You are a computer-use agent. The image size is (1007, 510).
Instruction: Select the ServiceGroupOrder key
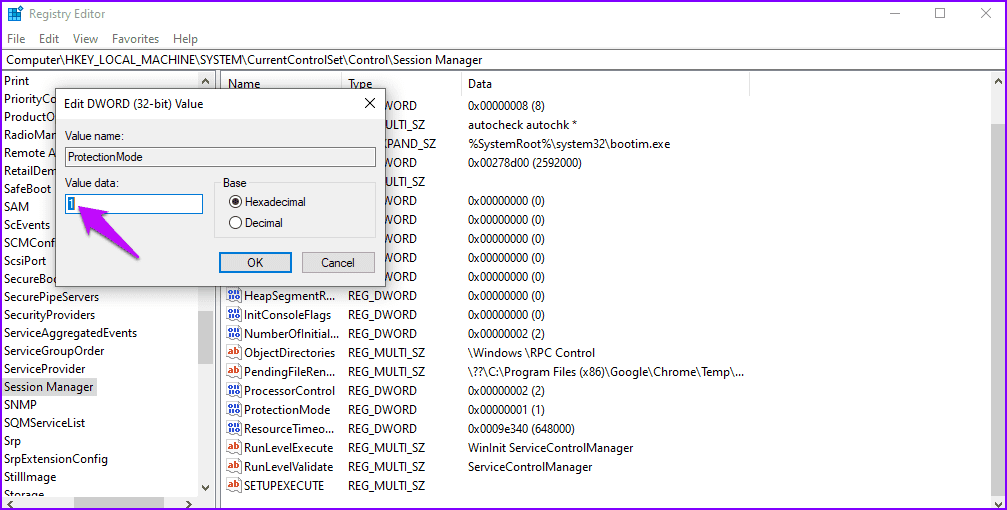pos(54,351)
